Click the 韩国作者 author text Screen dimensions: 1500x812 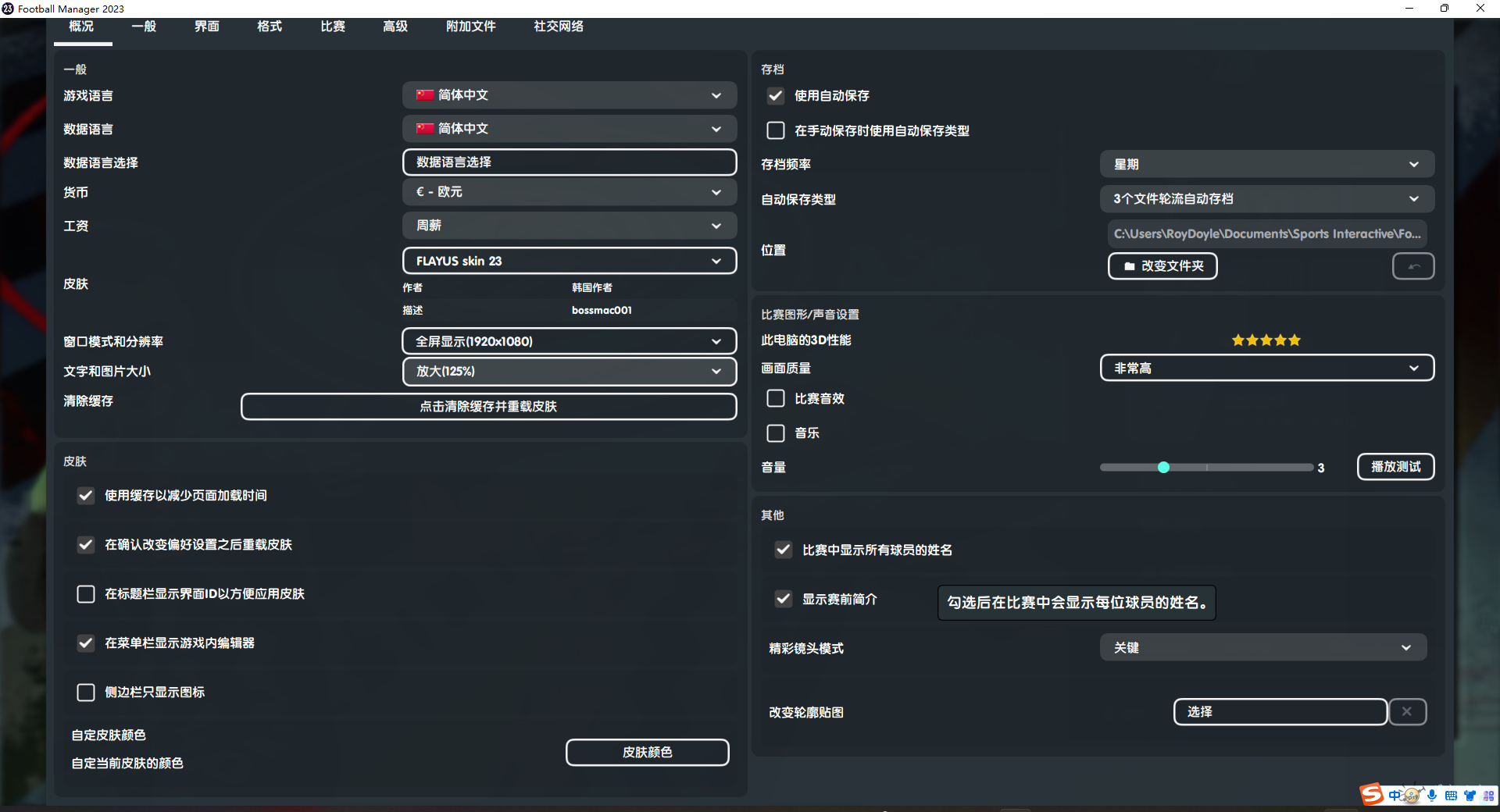click(x=592, y=288)
